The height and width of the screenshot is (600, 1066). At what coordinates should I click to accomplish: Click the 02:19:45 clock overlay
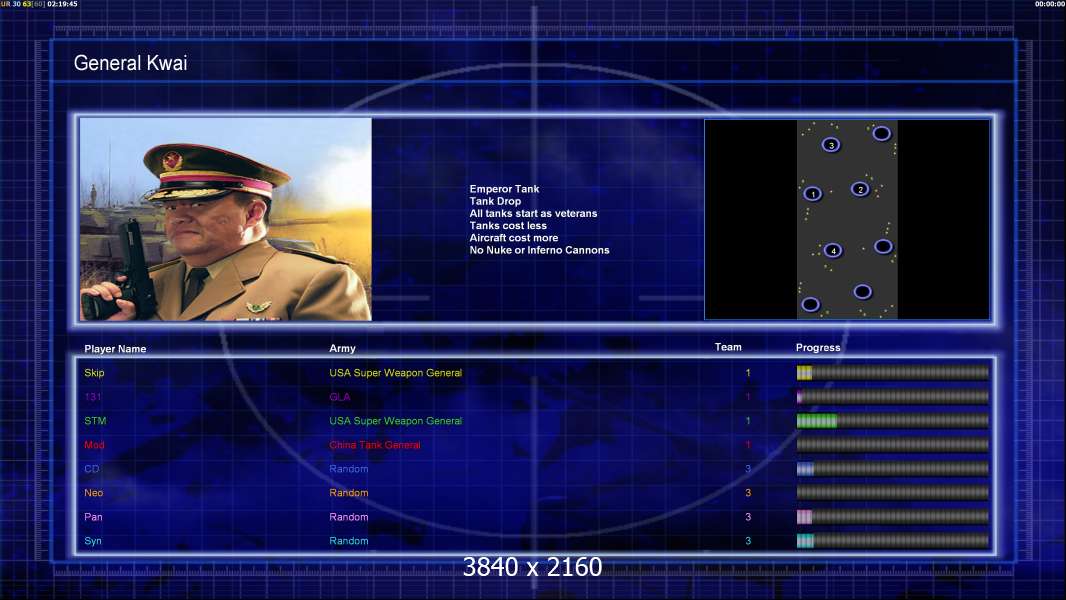point(62,4)
